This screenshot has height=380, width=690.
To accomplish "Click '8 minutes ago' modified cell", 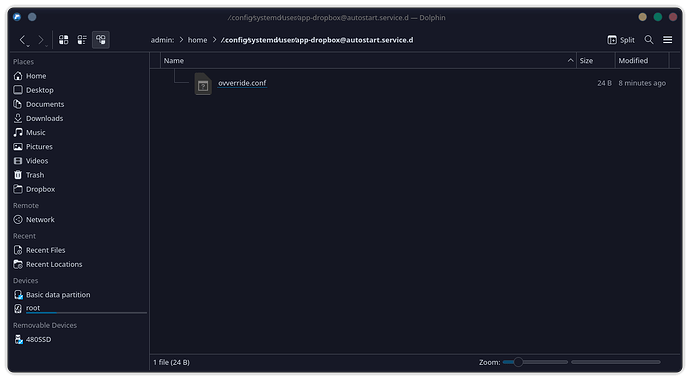I will (x=642, y=83).
